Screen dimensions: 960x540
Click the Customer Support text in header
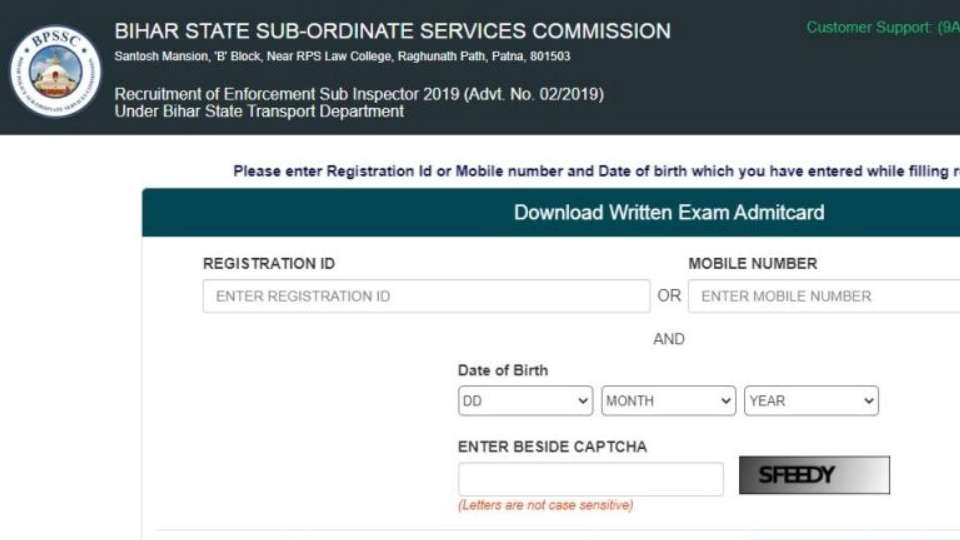(x=882, y=28)
